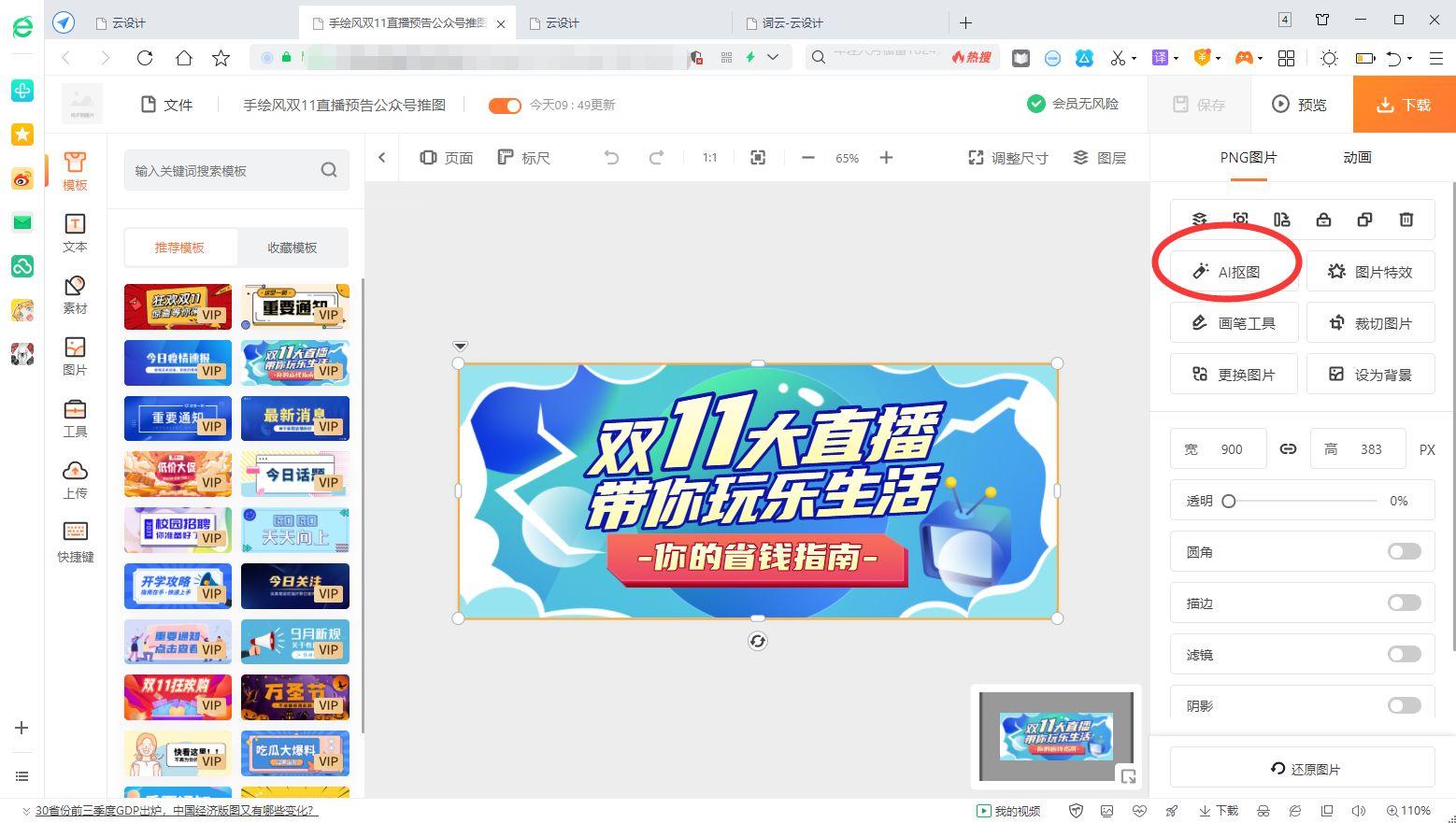Click the 设为背景 set as background button
The width and height of the screenshot is (1456, 823).
click(x=1370, y=374)
